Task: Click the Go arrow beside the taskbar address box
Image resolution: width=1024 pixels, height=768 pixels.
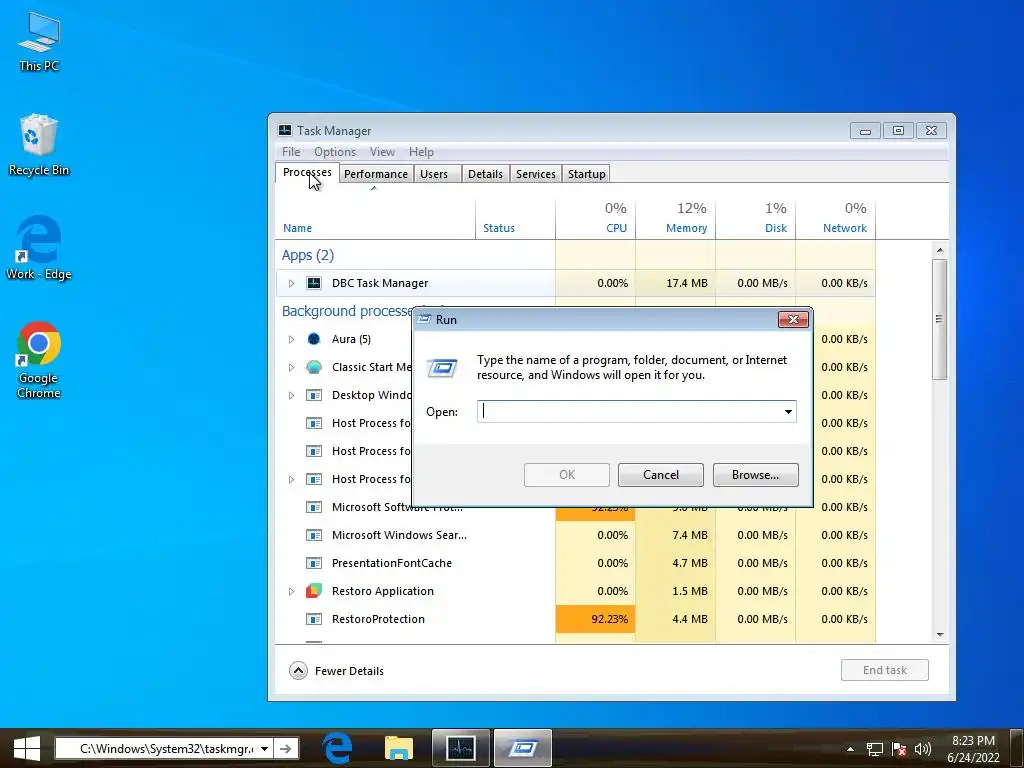Action: tap(285, 748)
